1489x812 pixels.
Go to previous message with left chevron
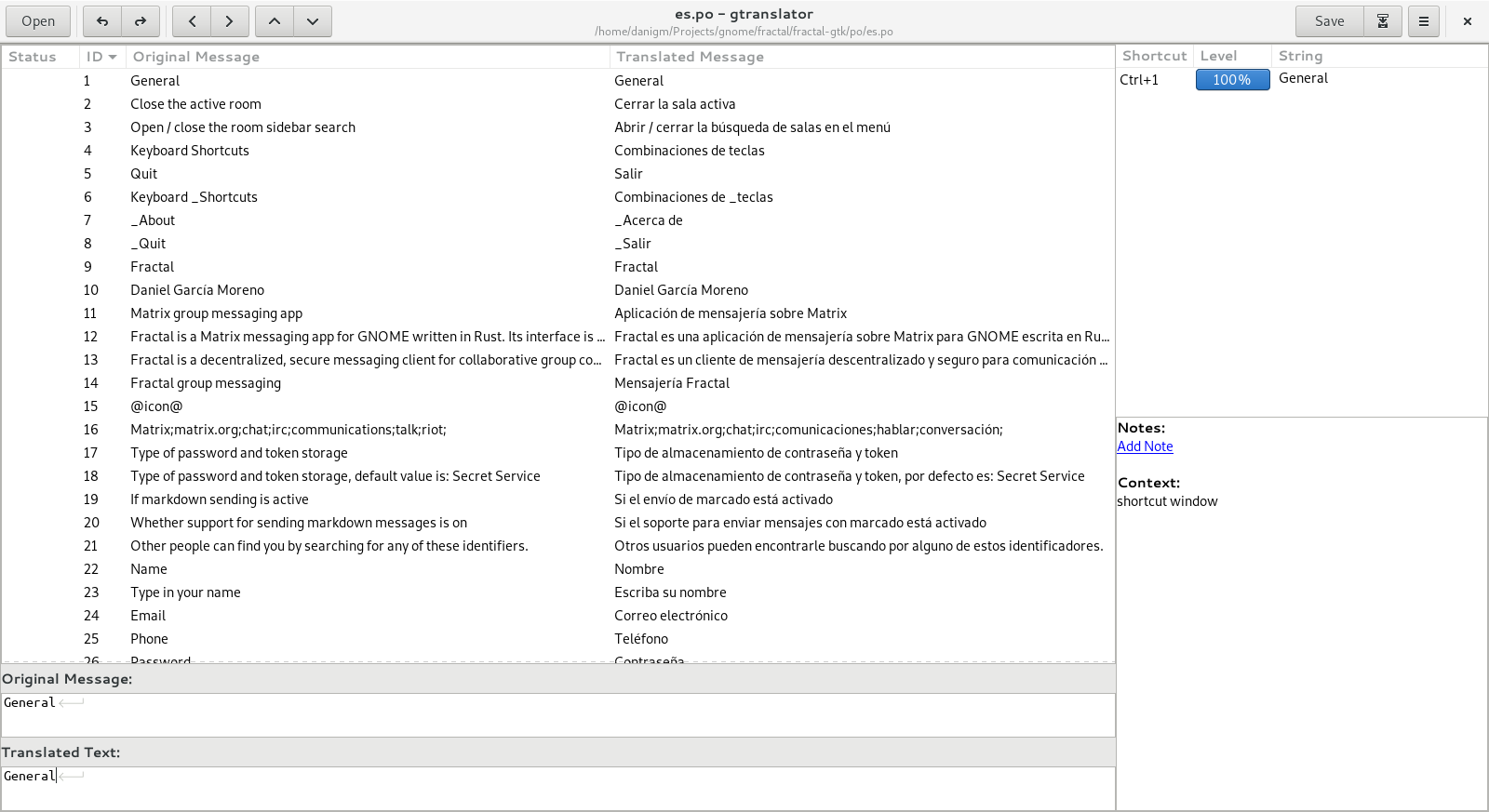(x=192, y=21)
